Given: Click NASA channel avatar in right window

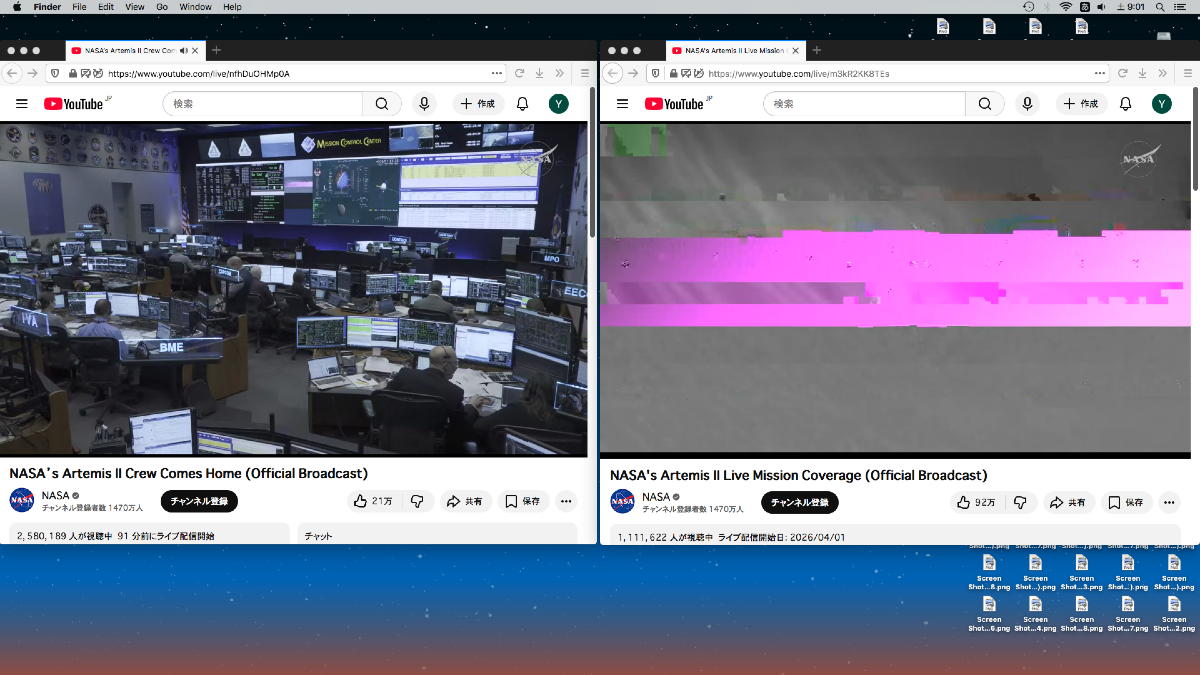Looking at the screenshot, I should coord(623,501).
